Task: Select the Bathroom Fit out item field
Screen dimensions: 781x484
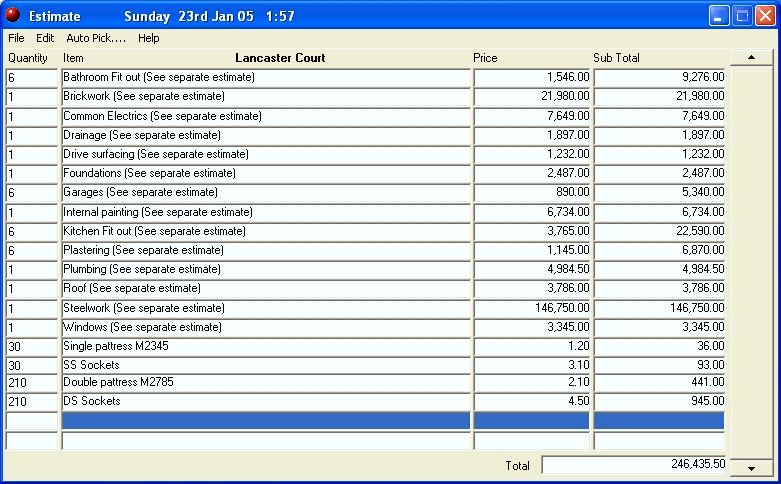Action: tap(266, 77)
